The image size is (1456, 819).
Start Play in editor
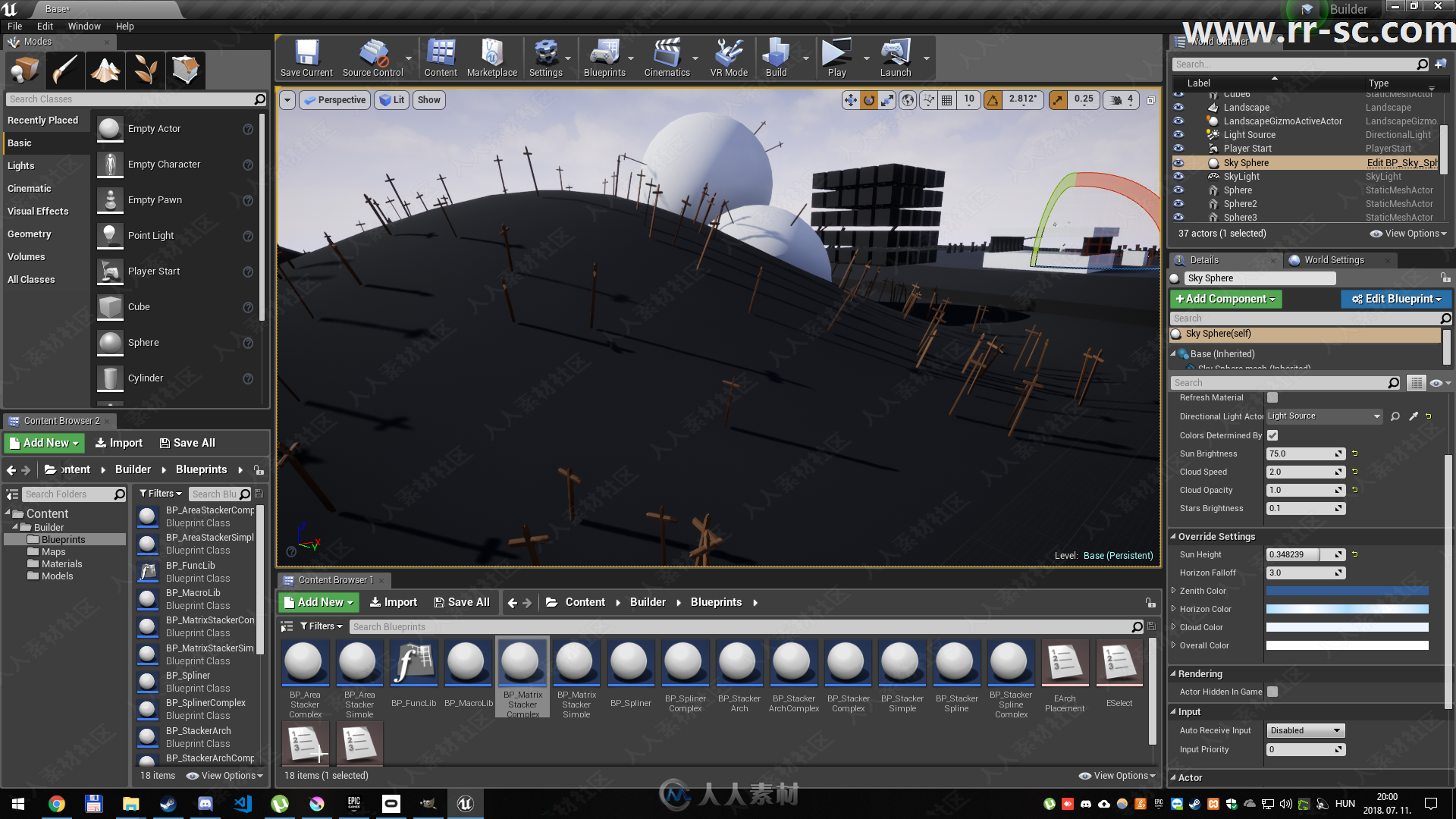(x=837, y=58)
